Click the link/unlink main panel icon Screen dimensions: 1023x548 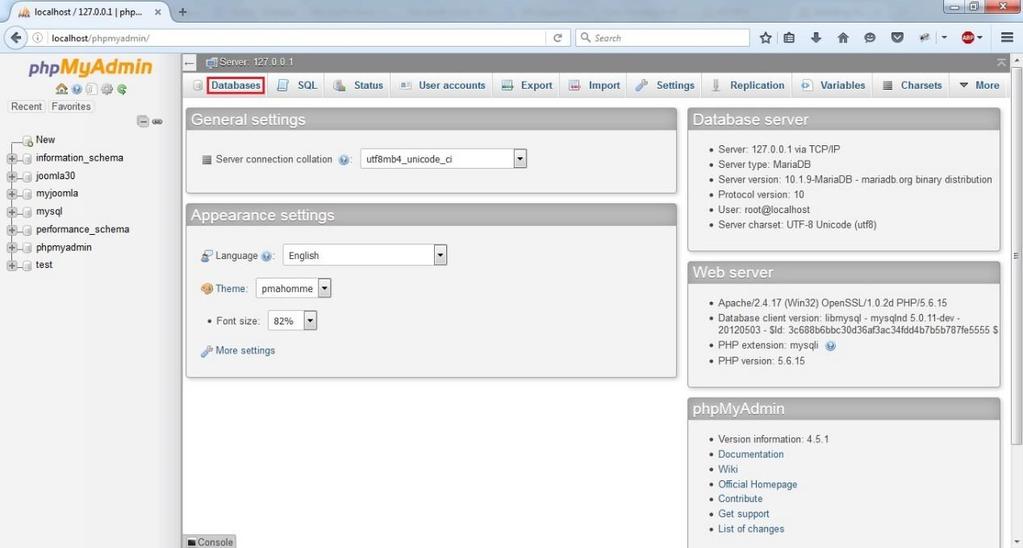(157, 121)
